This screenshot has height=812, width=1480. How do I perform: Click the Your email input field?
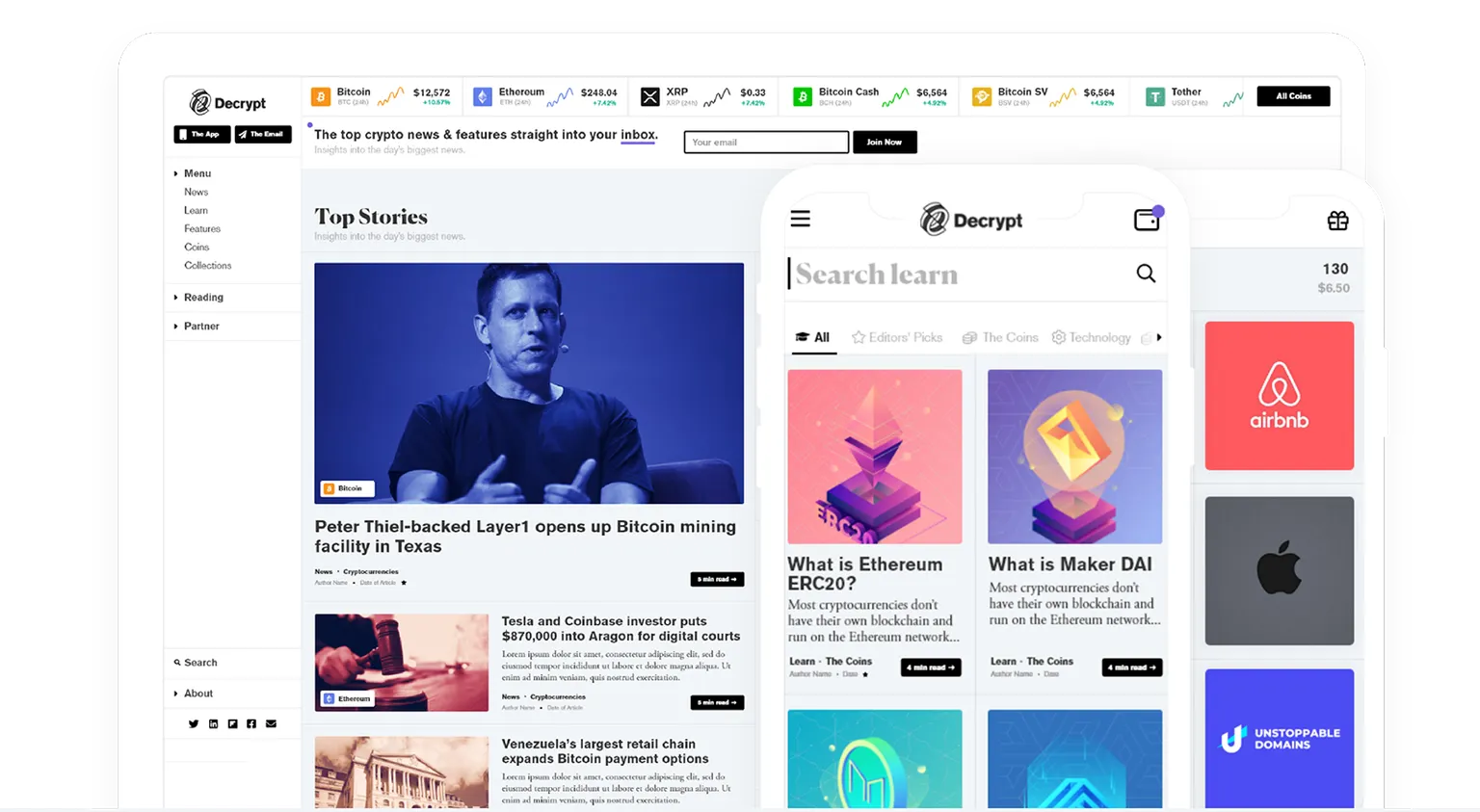coord(766,142)
